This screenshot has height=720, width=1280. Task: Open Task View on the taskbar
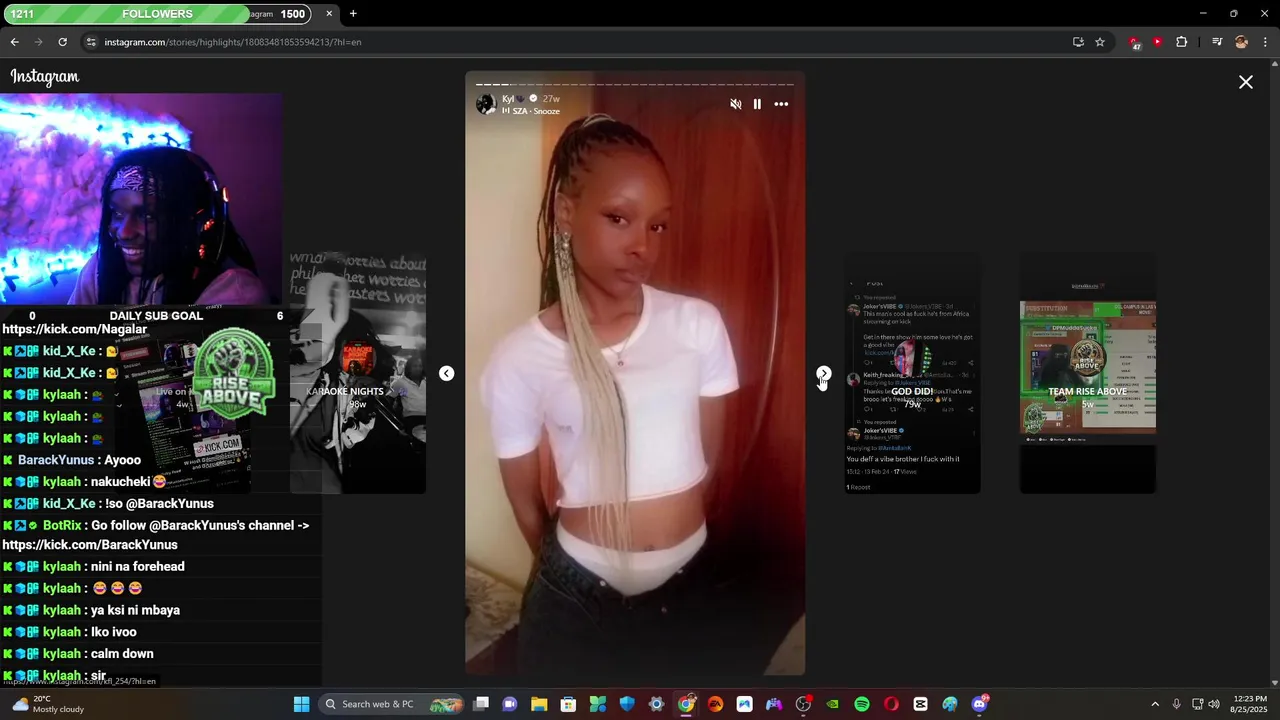[481, 704]
